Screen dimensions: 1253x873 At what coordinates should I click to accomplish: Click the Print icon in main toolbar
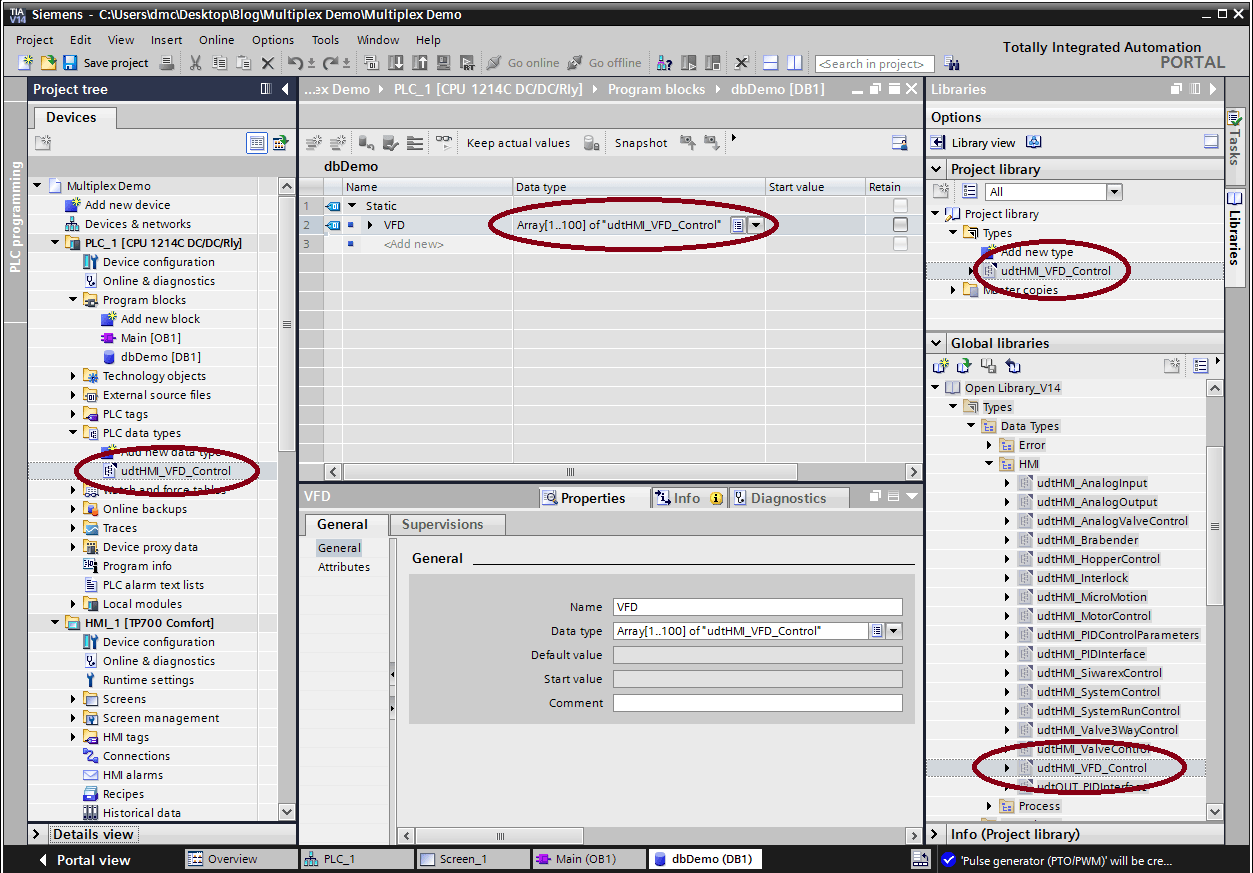click(167, 63)
